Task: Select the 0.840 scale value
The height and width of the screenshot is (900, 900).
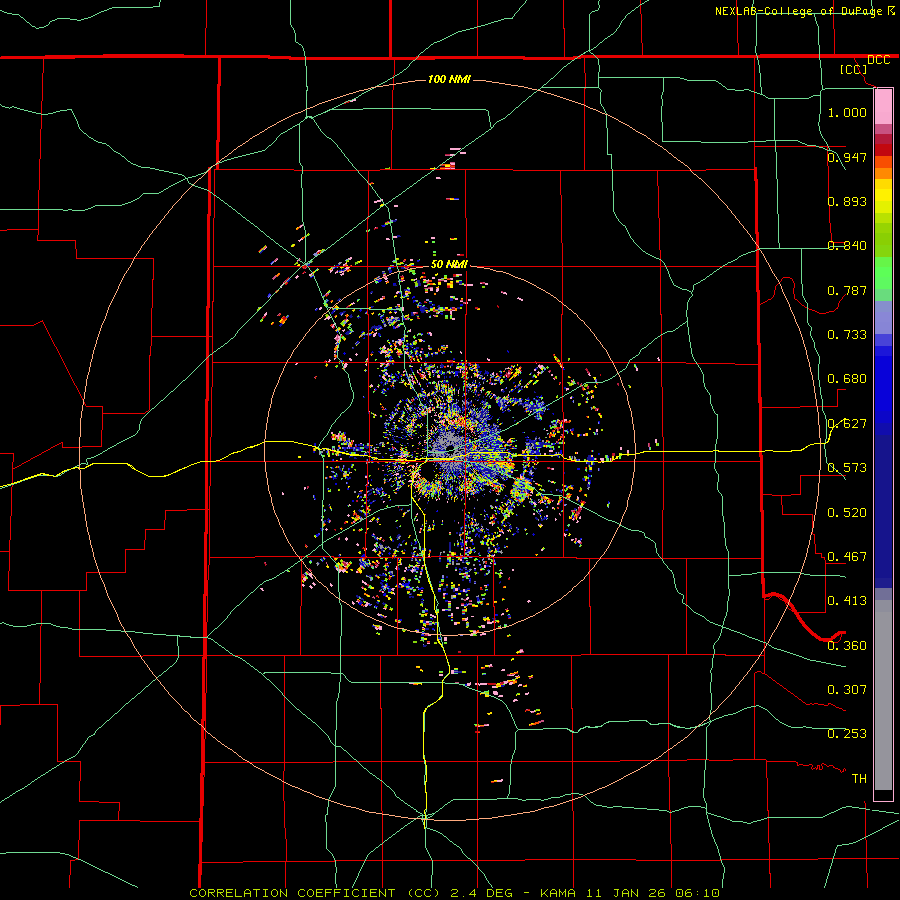Action: (x=847, y=245)
